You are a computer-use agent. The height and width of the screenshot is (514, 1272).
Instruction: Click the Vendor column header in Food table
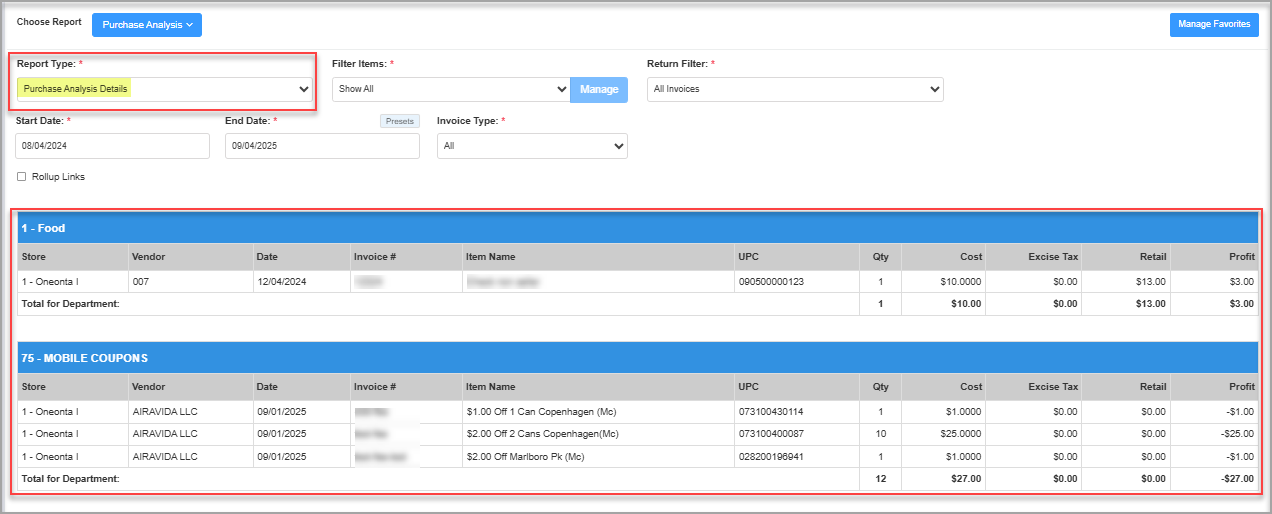tap(148, 257)
